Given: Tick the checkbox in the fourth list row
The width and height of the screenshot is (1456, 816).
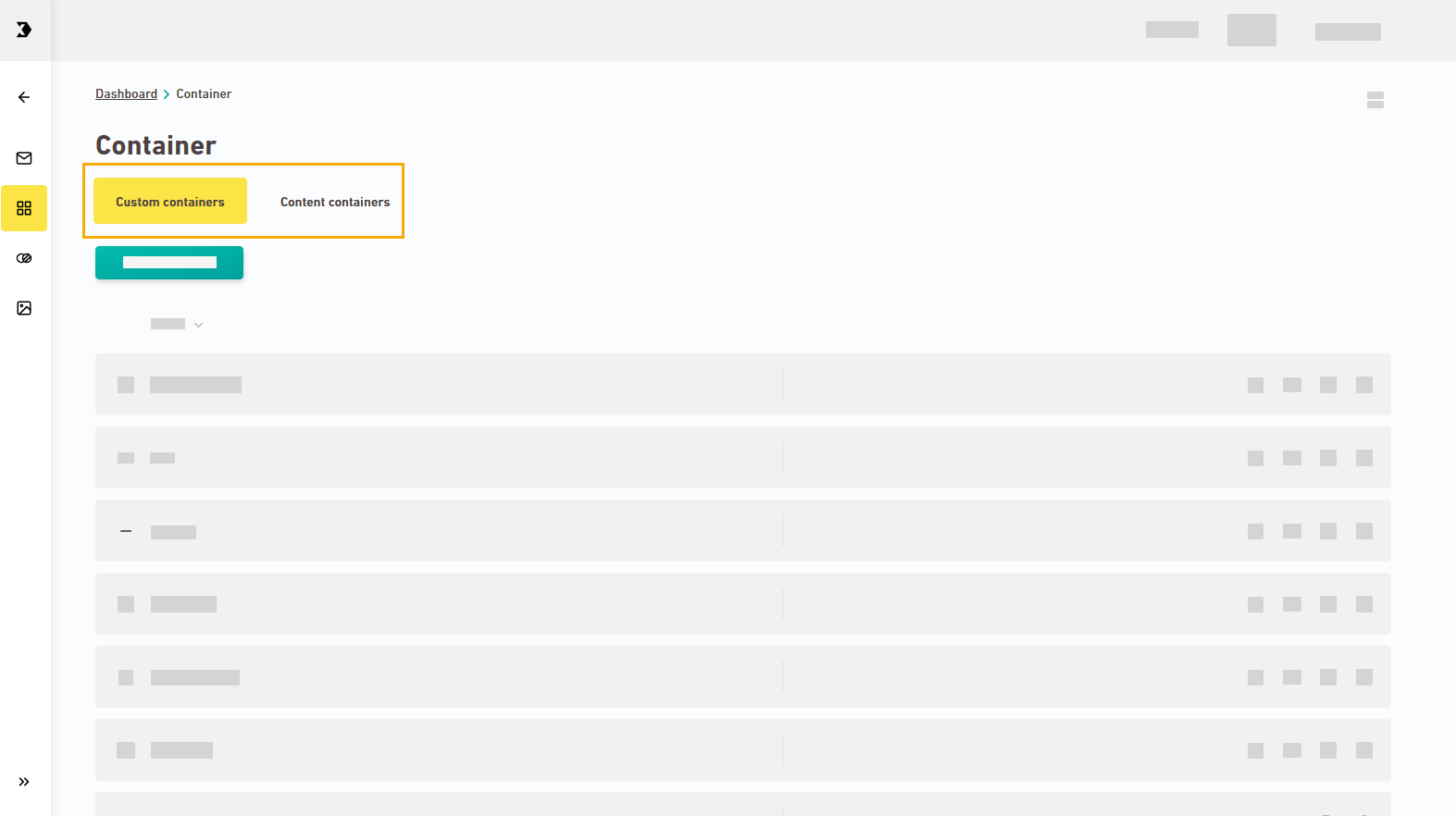Looking at the screenshot, I should coord(126,604).
